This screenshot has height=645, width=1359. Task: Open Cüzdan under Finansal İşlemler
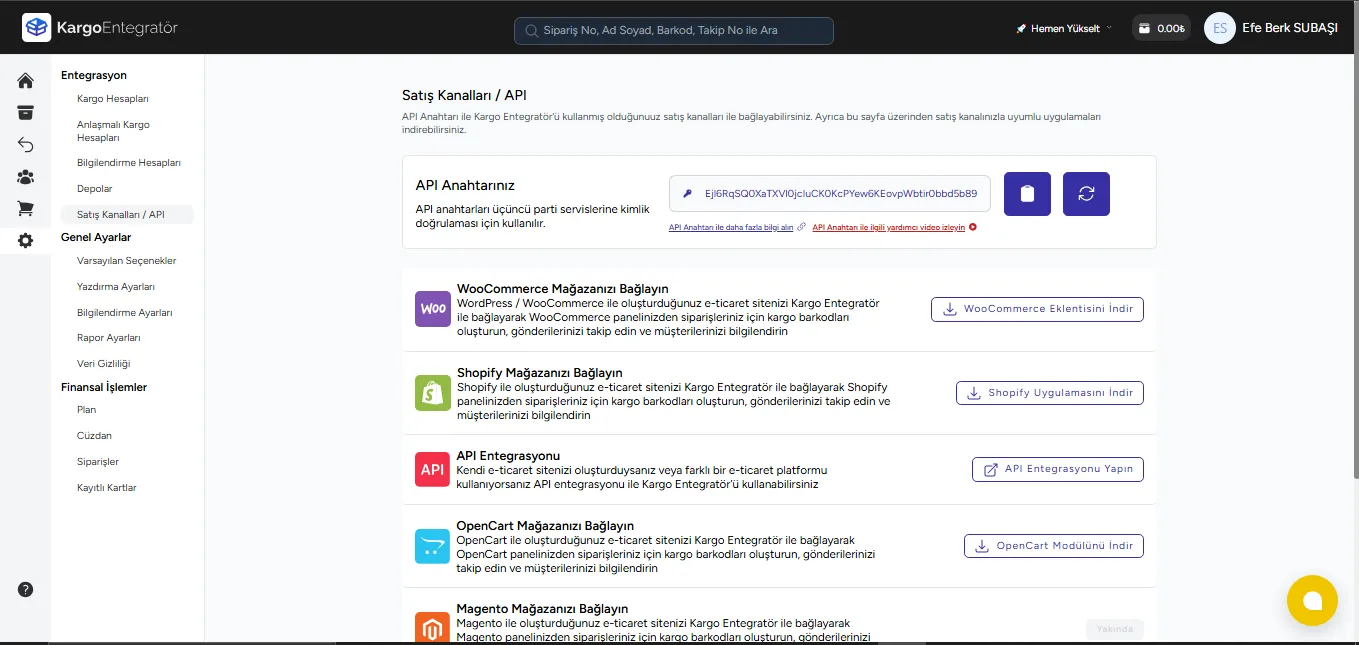[95, 436]
